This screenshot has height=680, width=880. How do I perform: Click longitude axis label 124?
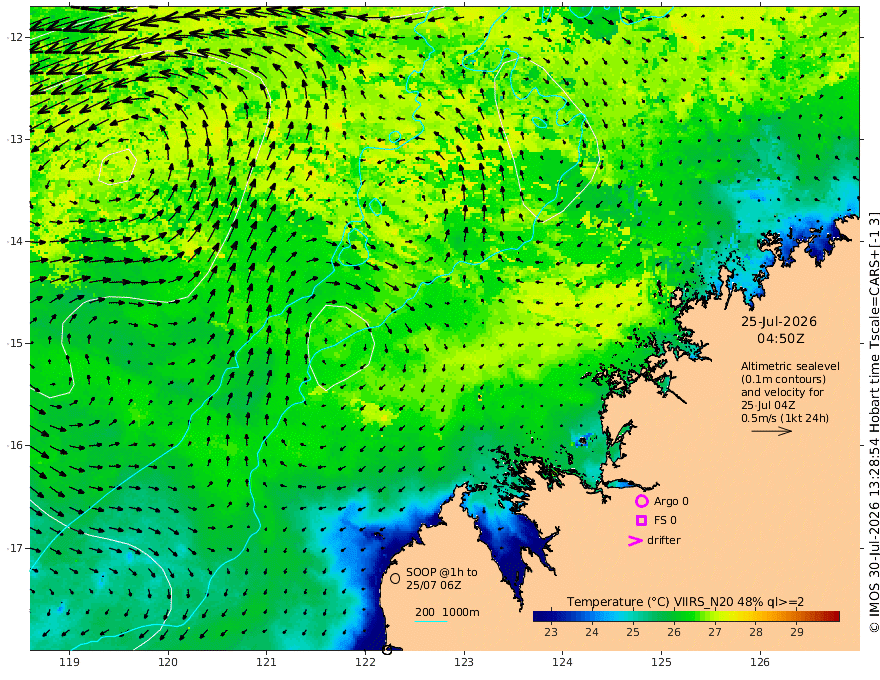(563, 663)
